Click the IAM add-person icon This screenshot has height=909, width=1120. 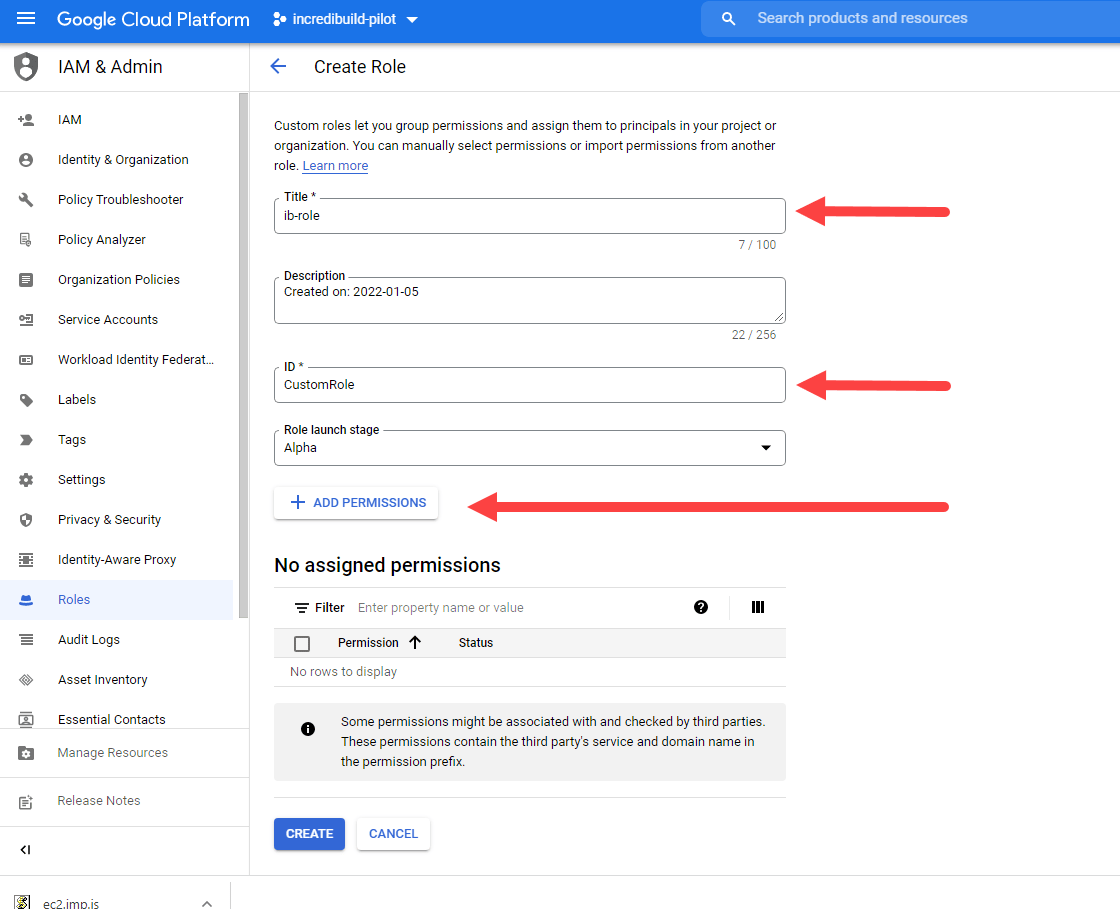tap(26, 120)
